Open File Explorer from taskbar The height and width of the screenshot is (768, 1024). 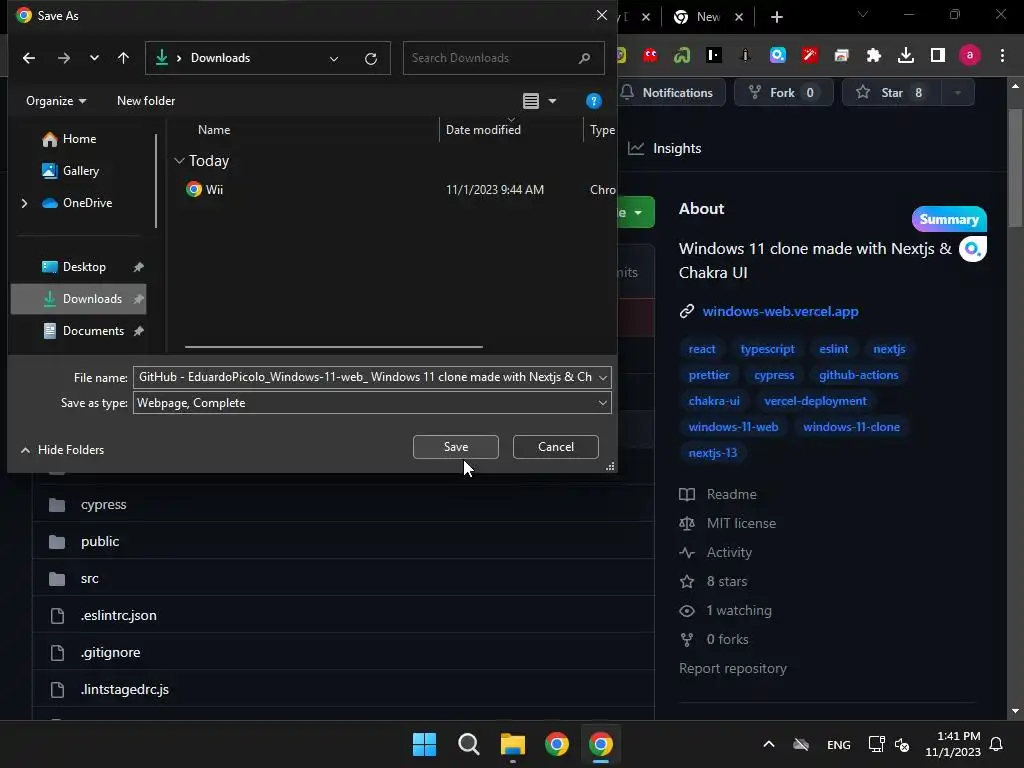click(x=513, y=744)
